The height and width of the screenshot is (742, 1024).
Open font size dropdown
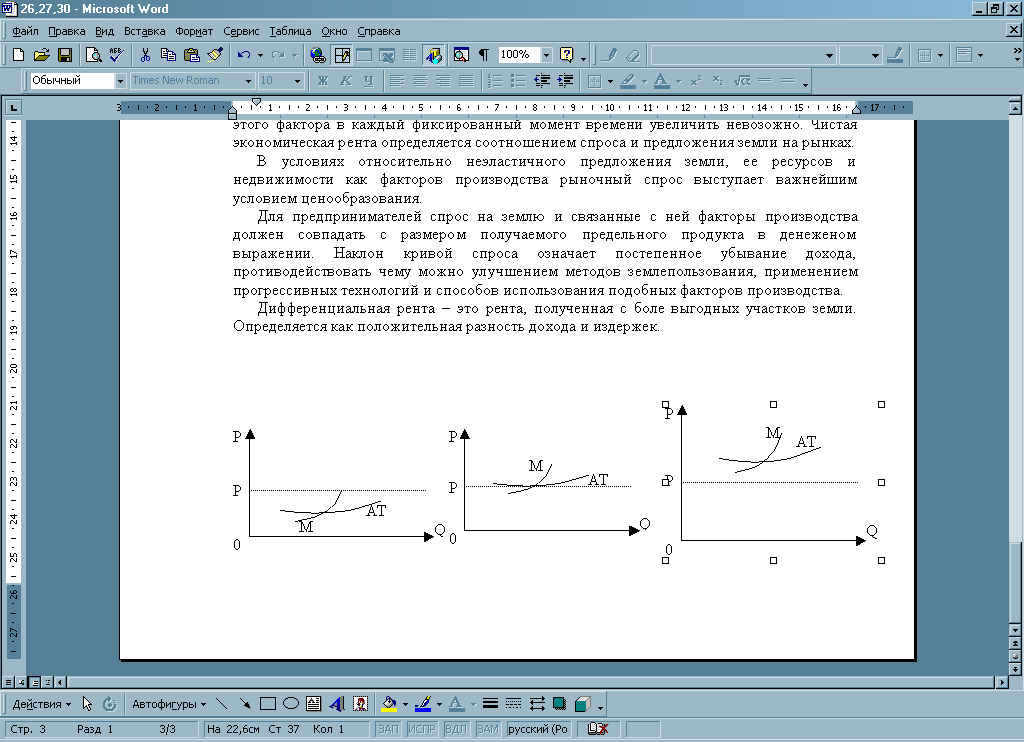tap(298, 81)
